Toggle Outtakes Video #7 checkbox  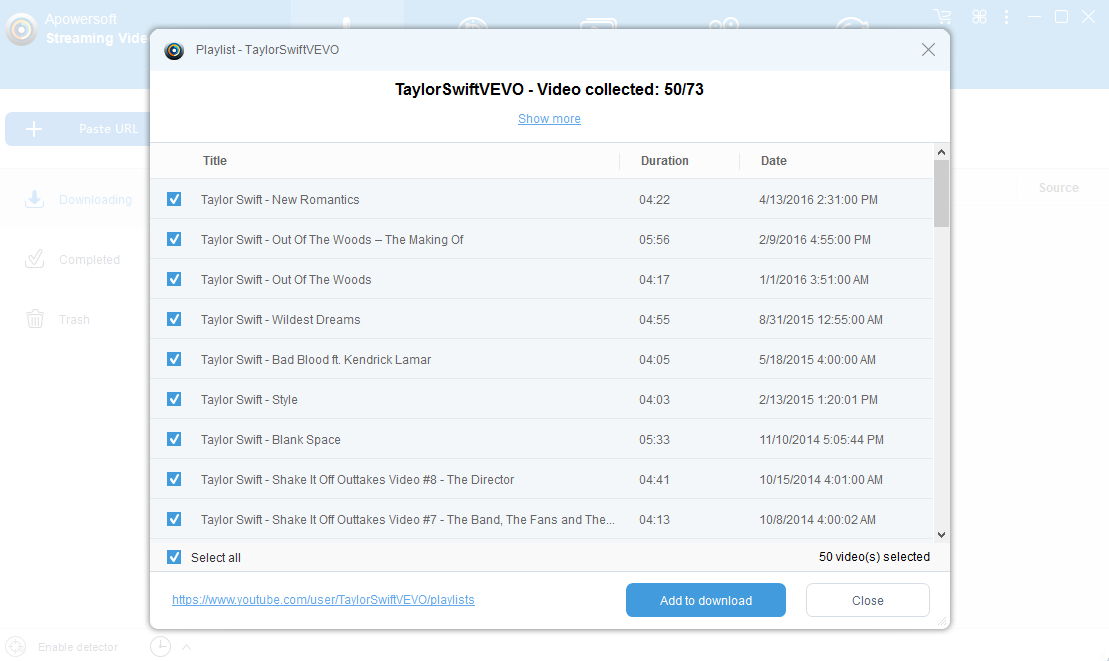click(x=174, y=519)
